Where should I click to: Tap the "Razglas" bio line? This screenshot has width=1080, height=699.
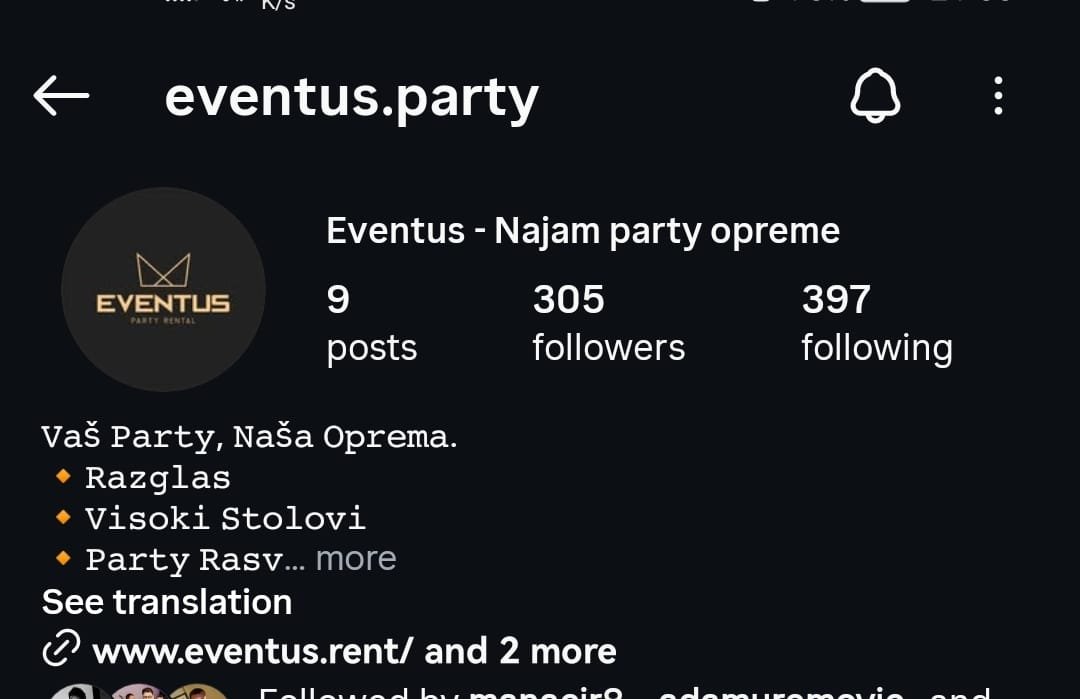click(x=158, y=478)
